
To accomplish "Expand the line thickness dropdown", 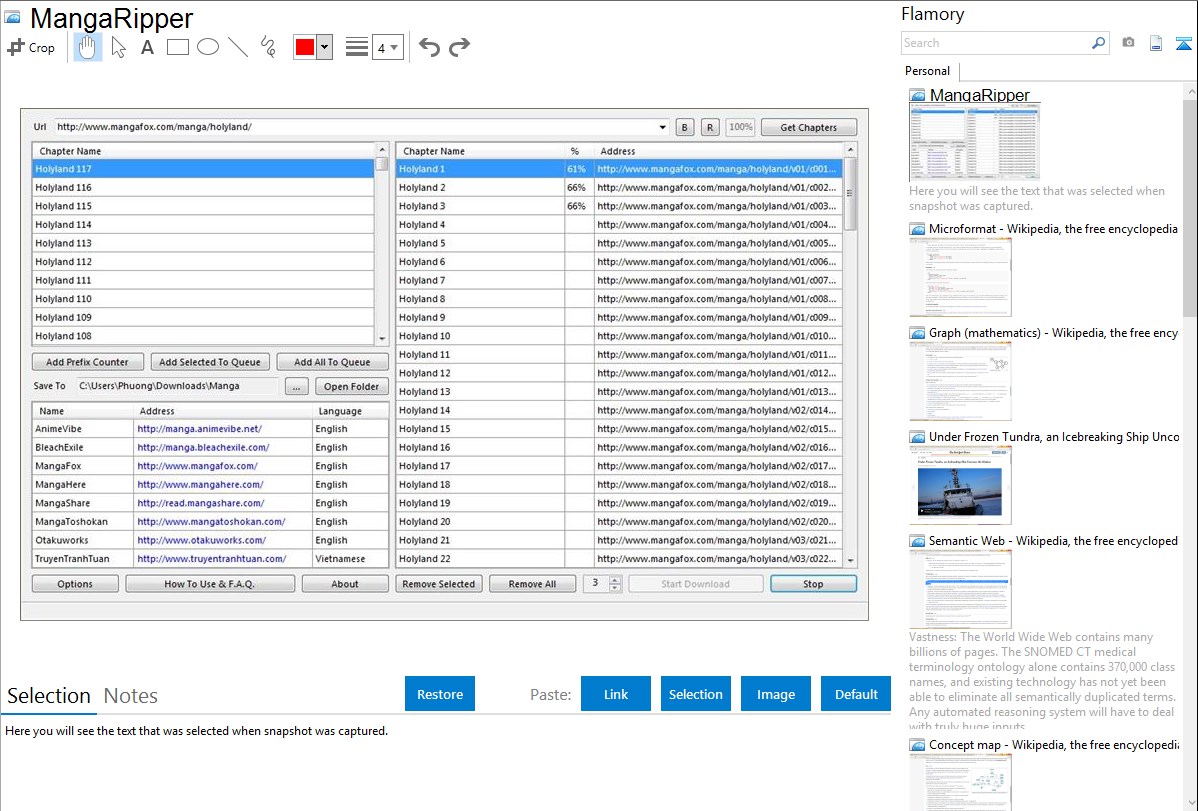I will tap(387, 47).
